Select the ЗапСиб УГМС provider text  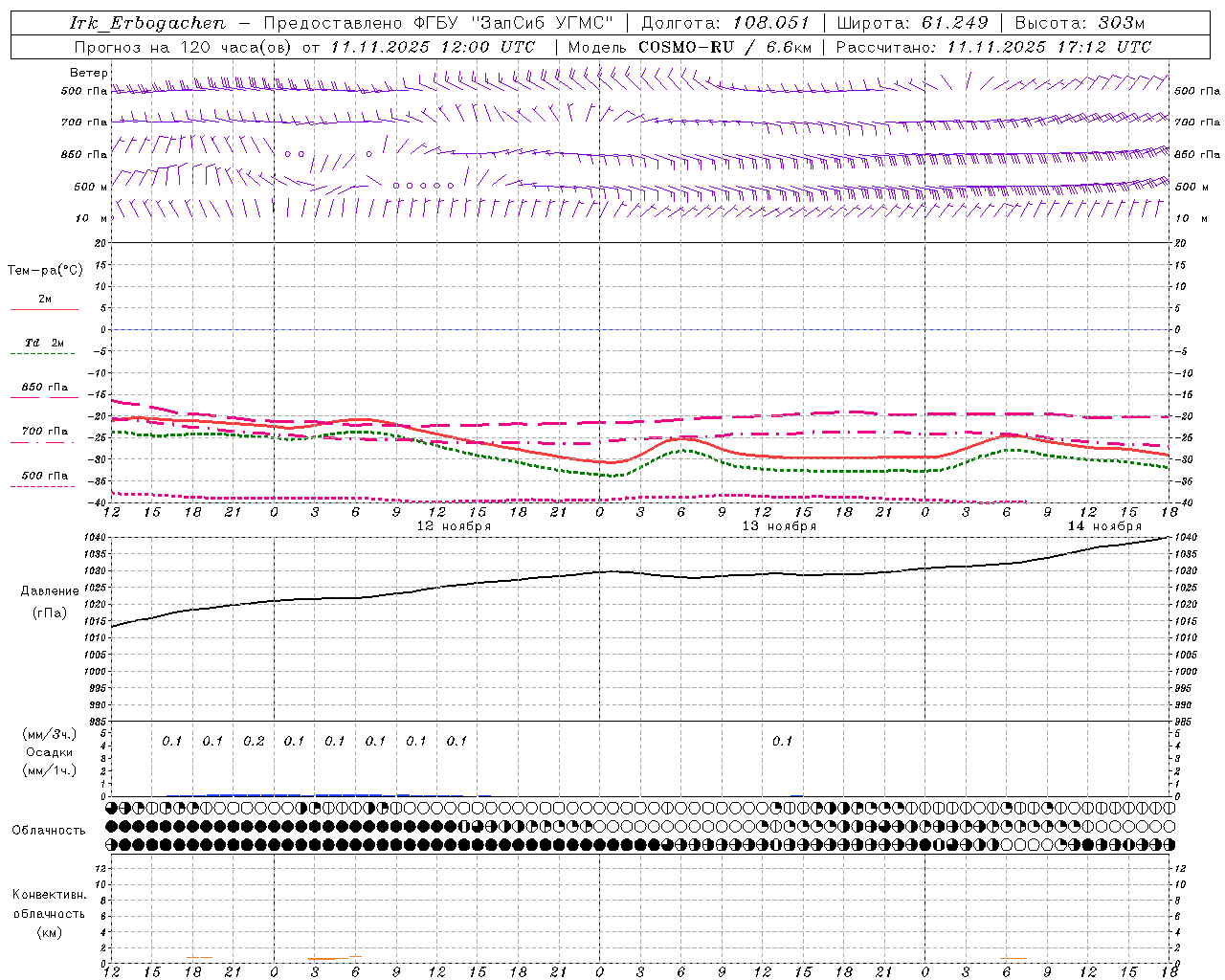(x=543, y=23)
